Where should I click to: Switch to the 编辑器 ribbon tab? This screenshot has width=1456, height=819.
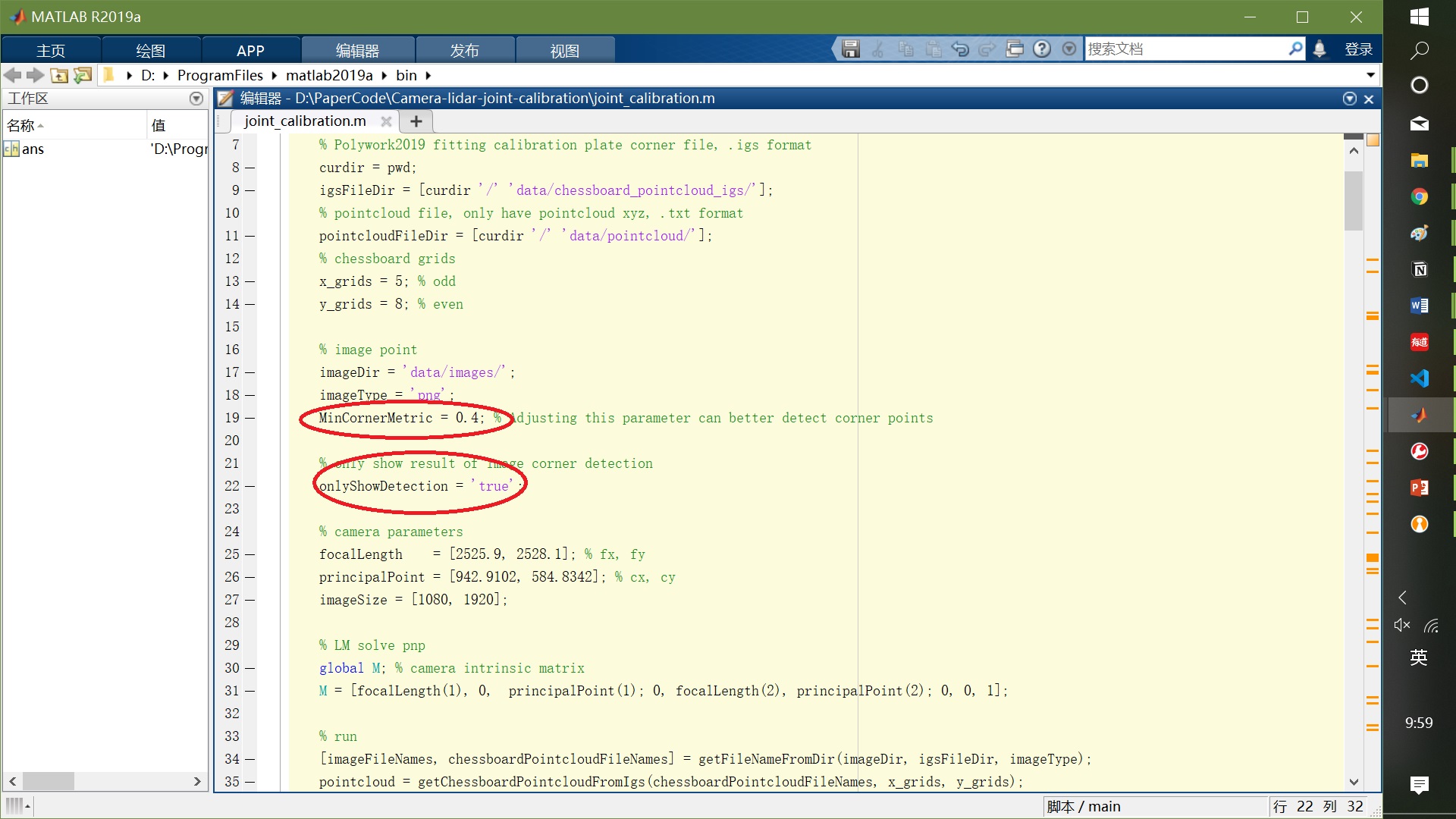click(x=357, y=51)
